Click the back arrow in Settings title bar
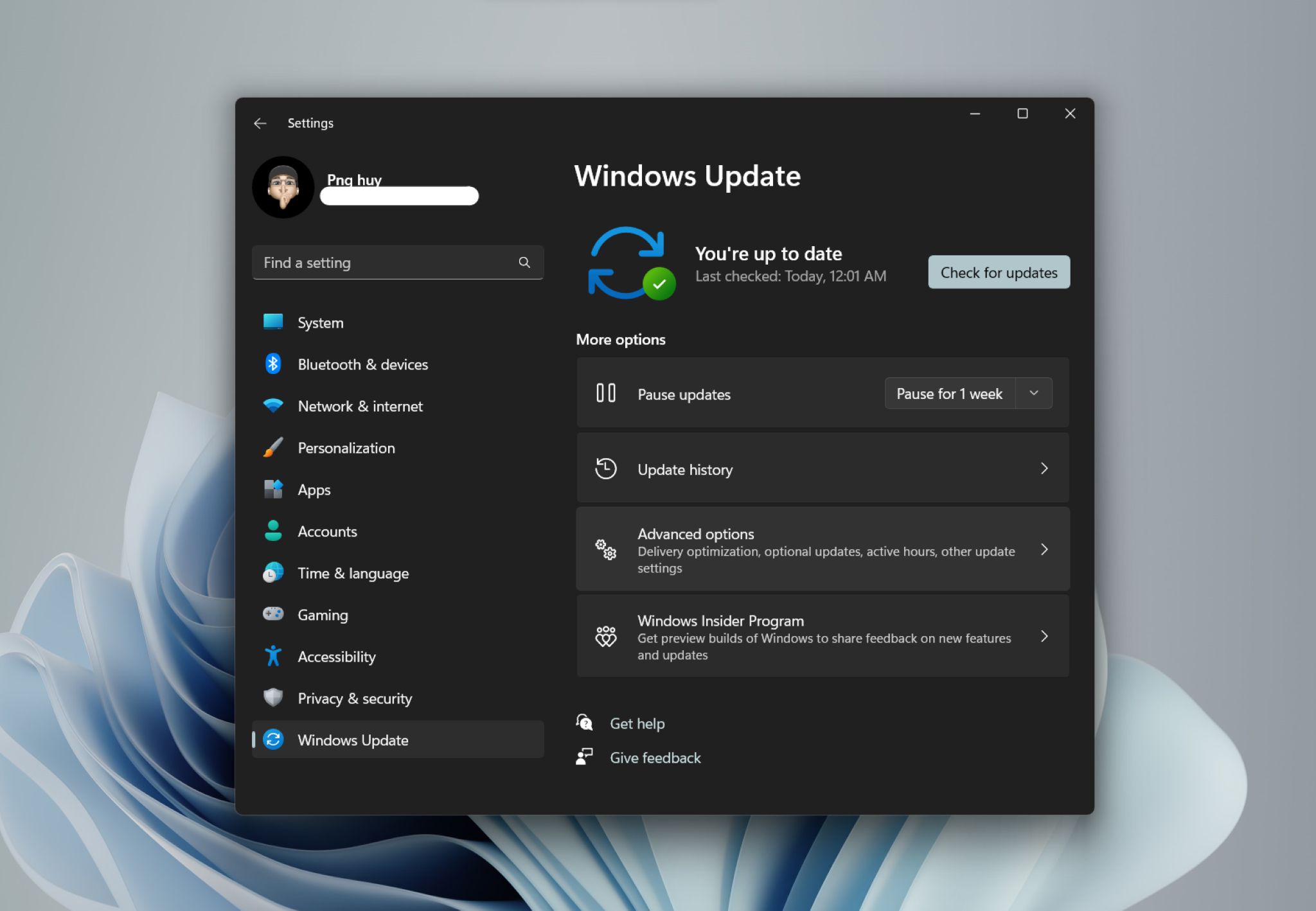Viewport: 1316px width, 911px height. pyautogui.click(x=260, y=123)
